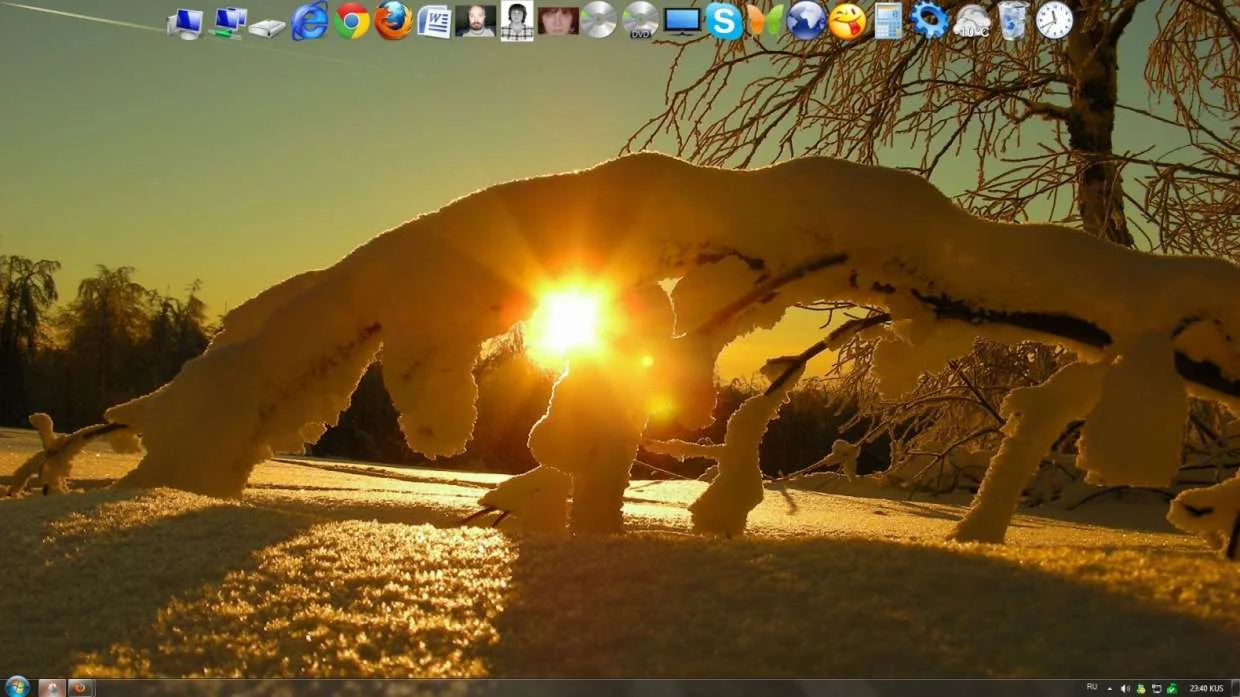Open Microsoft Word from the dock
Viewport: 1240px width, 697px height.
(x=434, y=21)
